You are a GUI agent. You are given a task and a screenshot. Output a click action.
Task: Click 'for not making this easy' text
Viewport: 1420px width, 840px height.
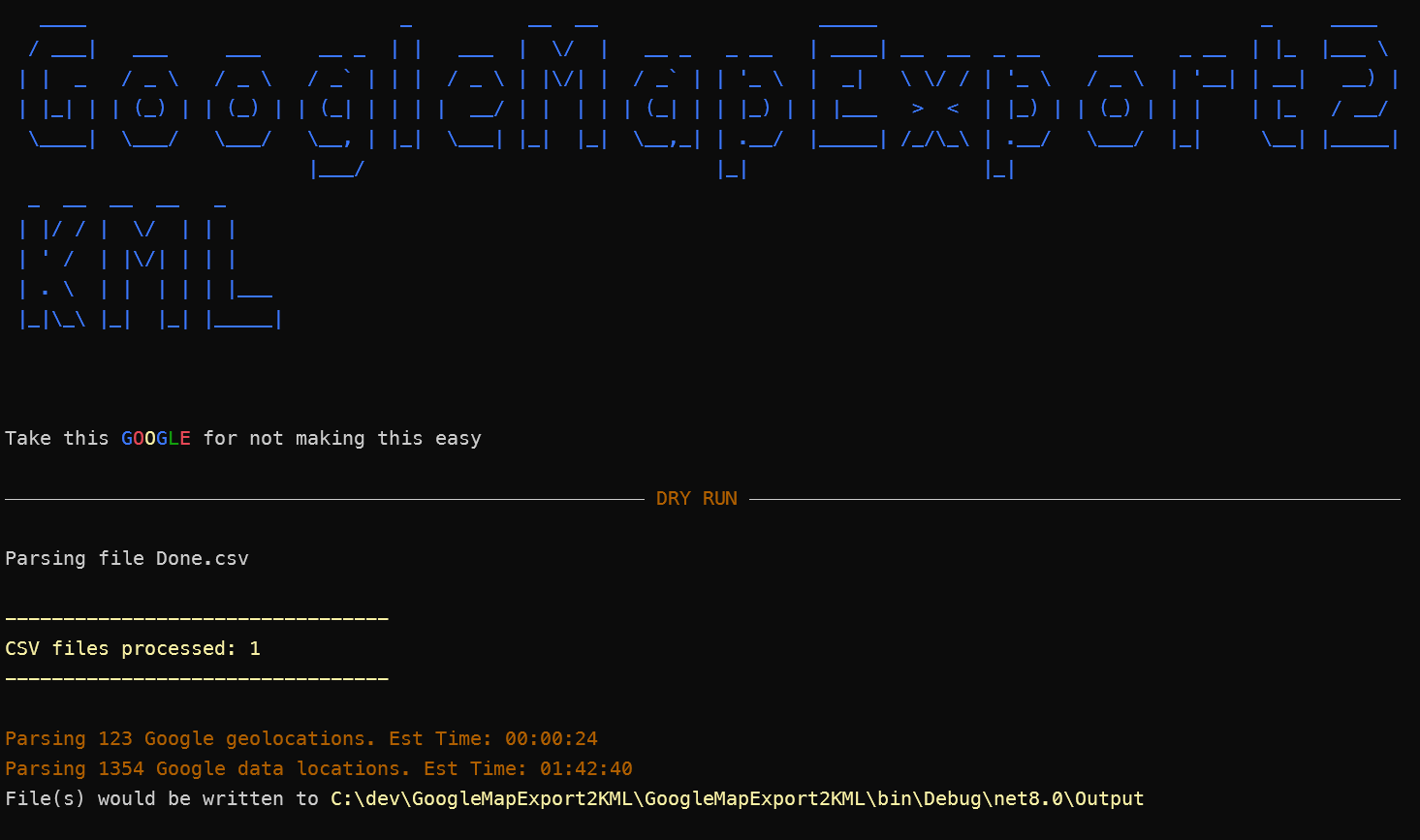pos(341,438)
